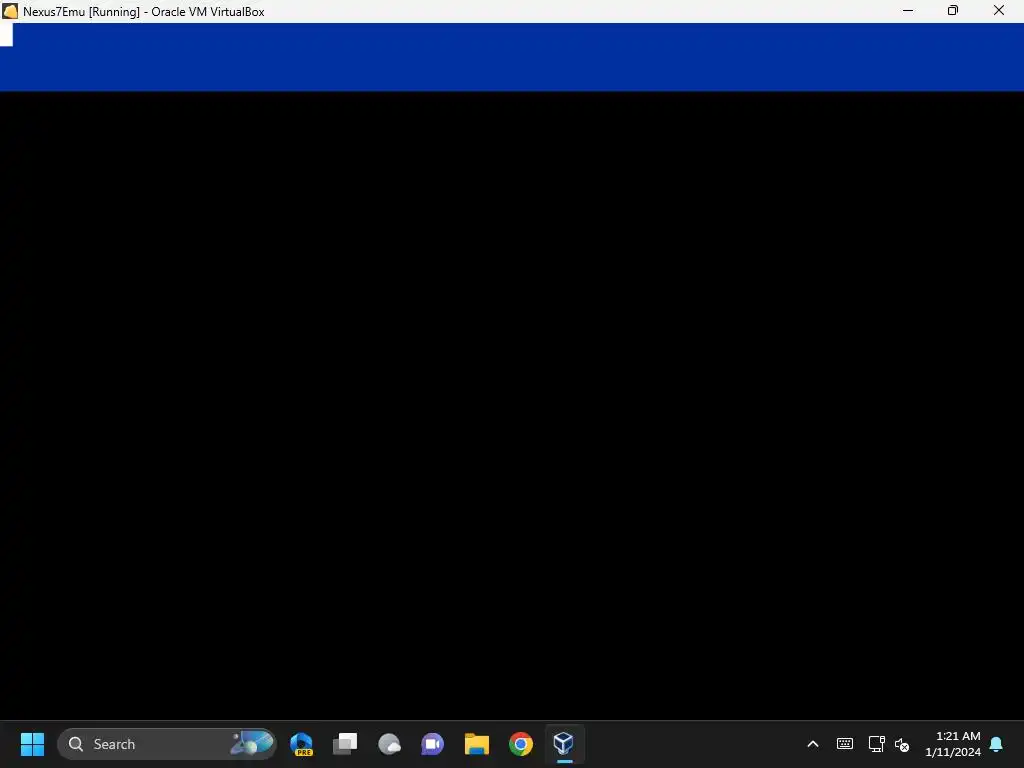
Task: Minimize the Nexus7Emu VirtualBox window
Action: (x=908, y=10)
